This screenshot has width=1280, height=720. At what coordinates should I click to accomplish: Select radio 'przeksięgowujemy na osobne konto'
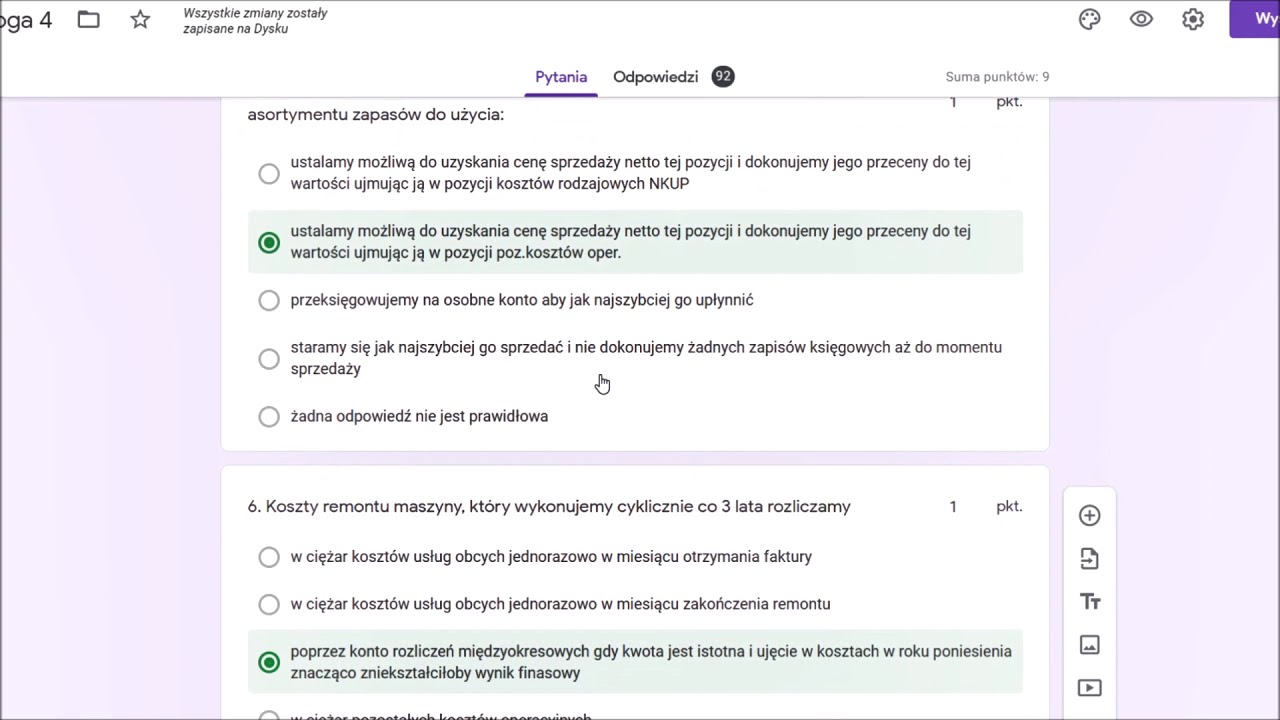(269, 301)
